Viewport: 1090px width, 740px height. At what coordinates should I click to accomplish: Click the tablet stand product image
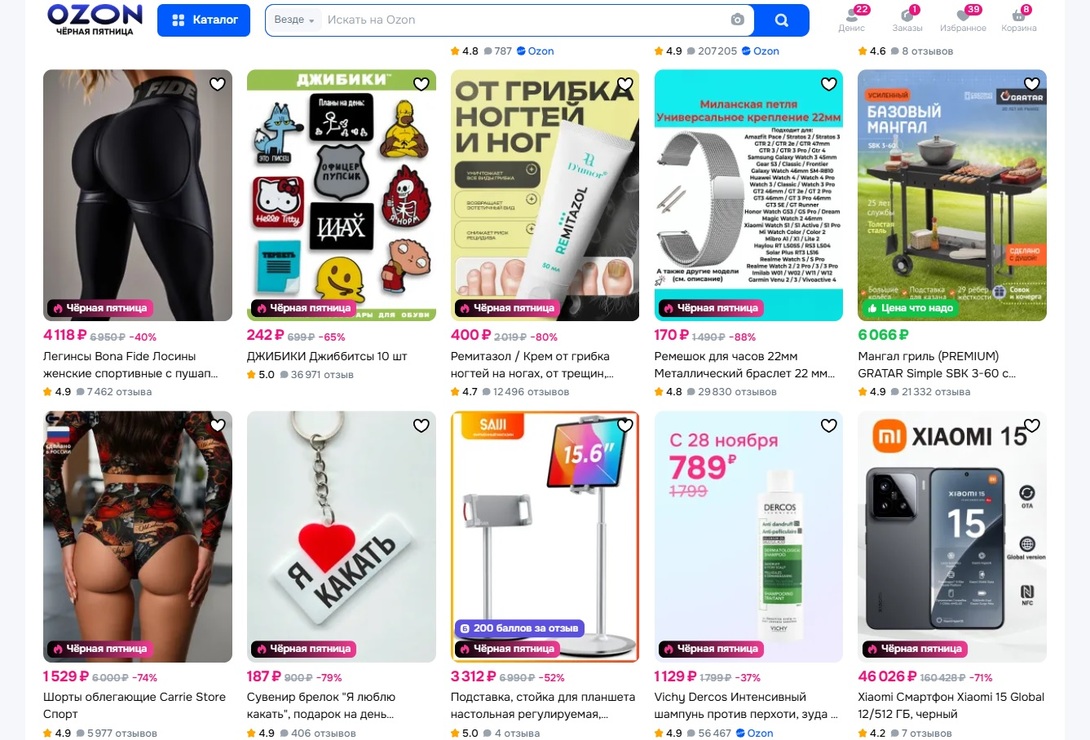click(544, 536)
